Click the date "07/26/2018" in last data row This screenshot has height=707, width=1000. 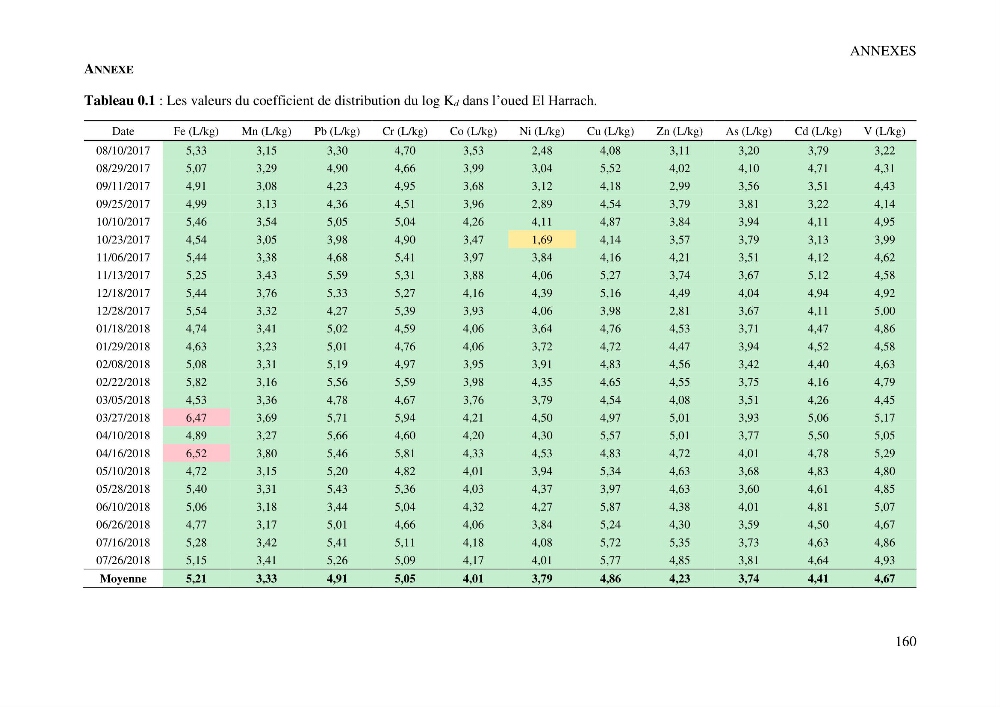click(123, 560)
